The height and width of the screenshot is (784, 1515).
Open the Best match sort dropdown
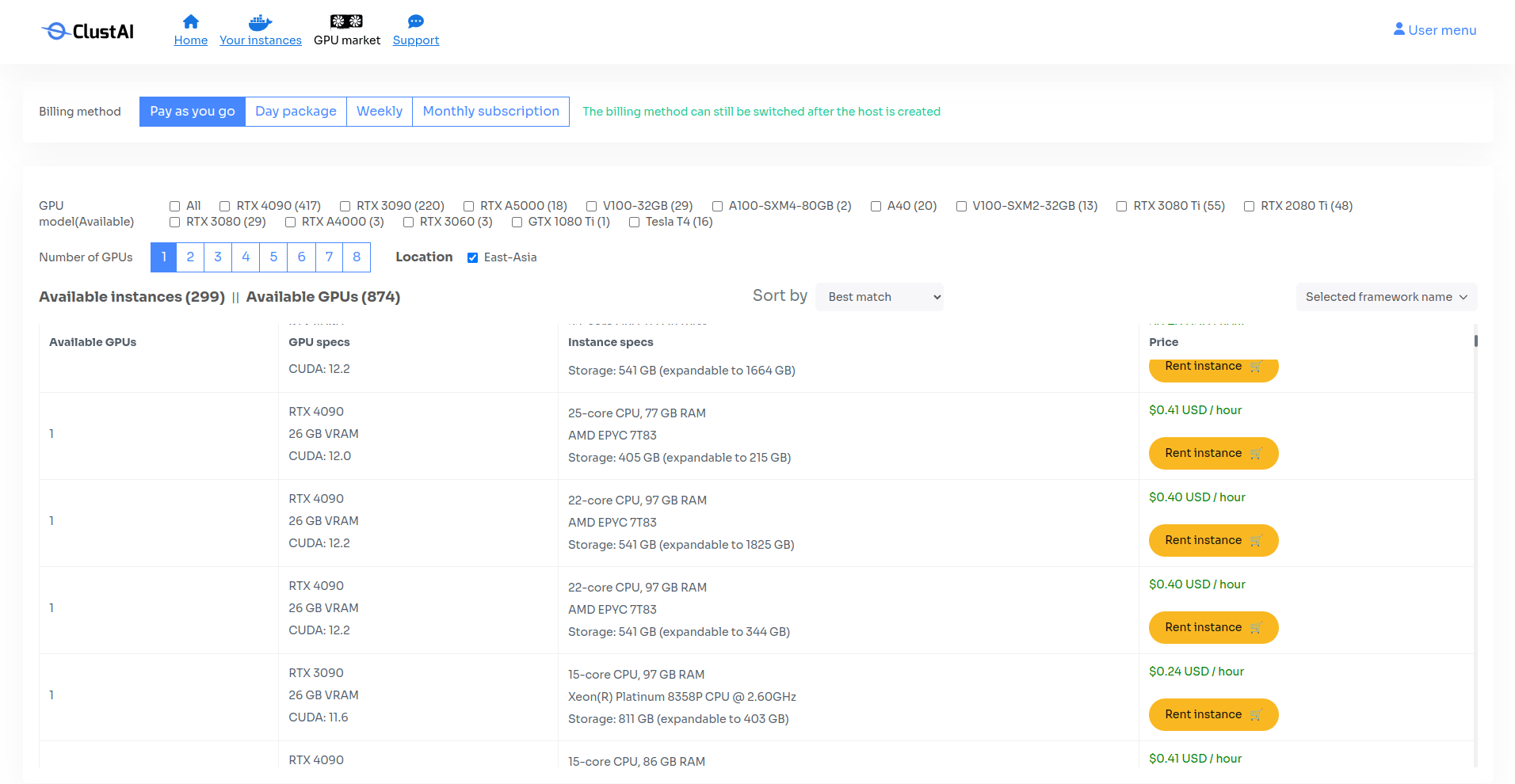tap(879, 296)
